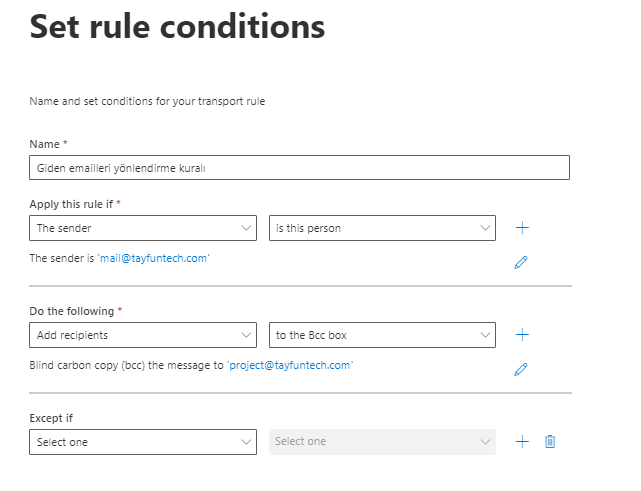
Task: Click the 'Do the following' label
Action: tap(73, 311)
